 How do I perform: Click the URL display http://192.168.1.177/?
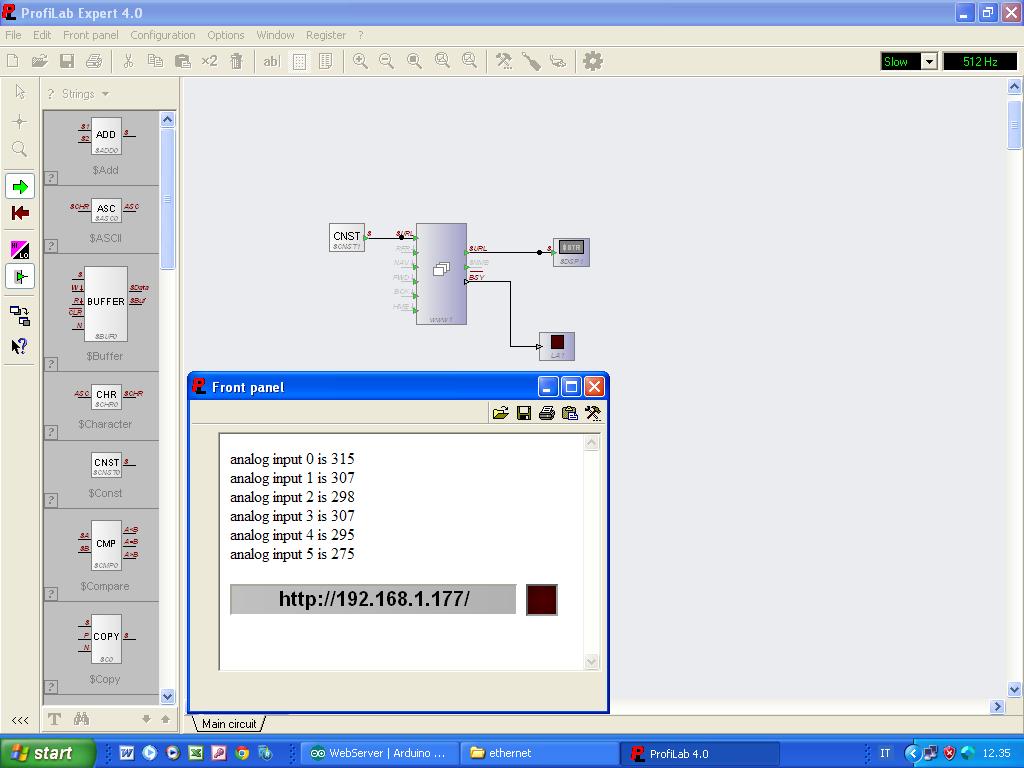373,600
